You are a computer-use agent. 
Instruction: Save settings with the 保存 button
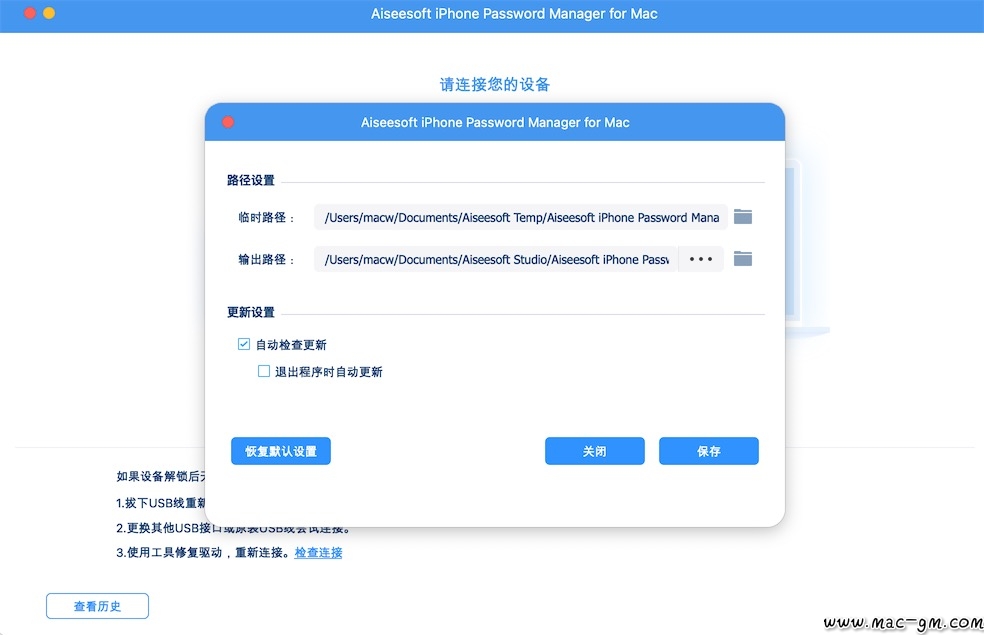coord(709,451)
